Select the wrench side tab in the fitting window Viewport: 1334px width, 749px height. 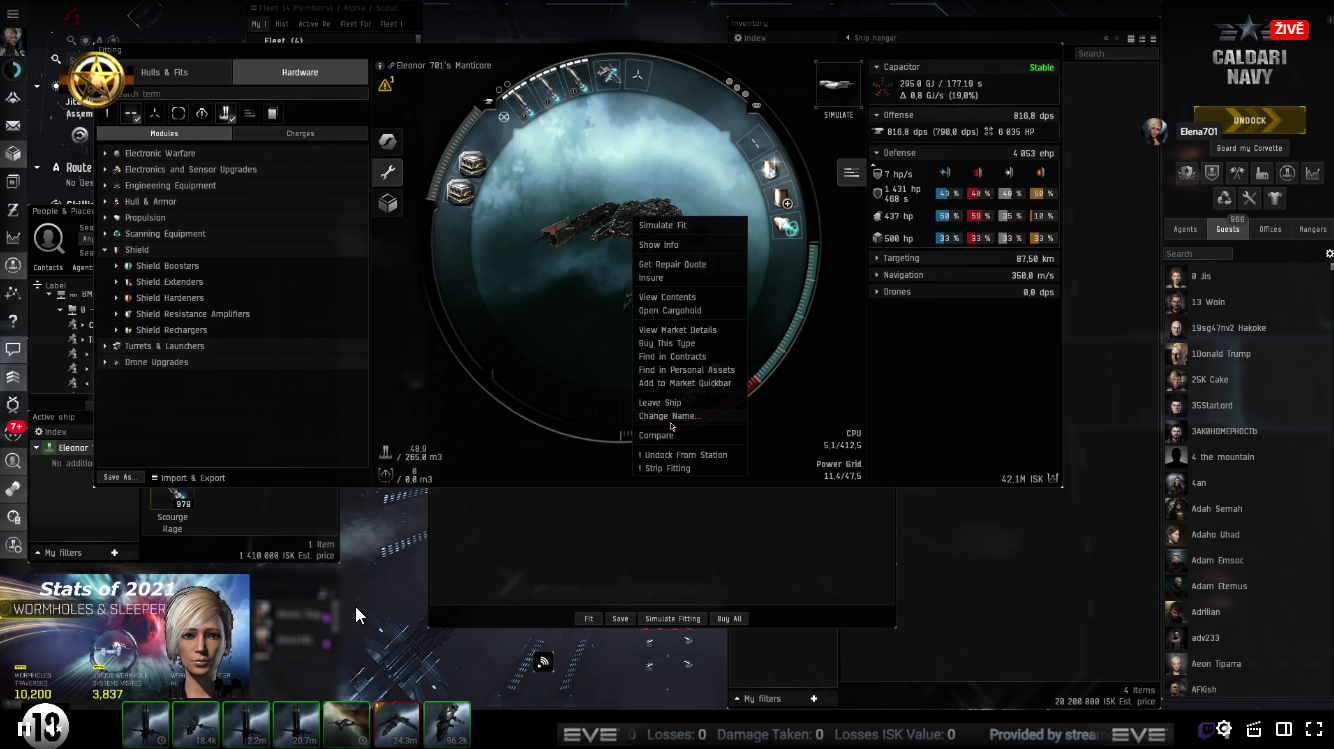click(388, 172)
